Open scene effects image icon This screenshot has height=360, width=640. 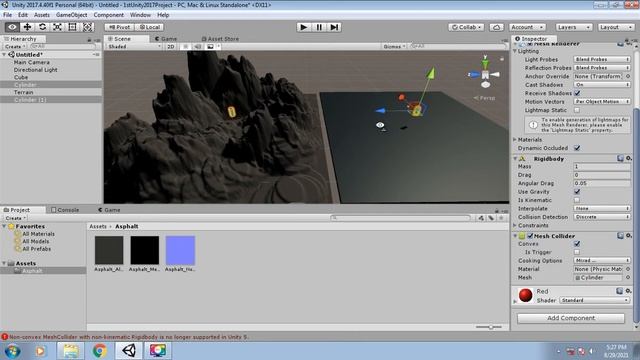click(210, 47)
